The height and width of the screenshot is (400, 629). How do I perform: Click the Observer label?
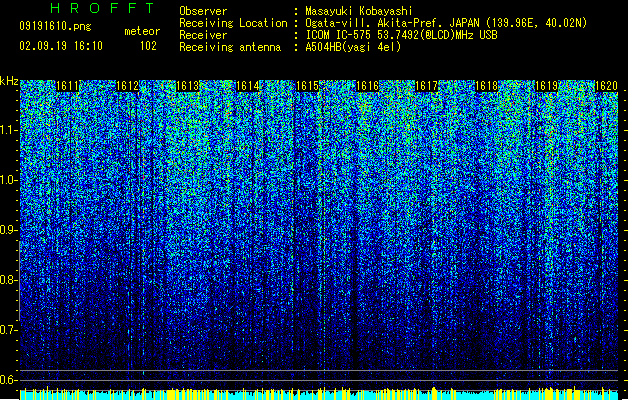[x=203, y=11]
